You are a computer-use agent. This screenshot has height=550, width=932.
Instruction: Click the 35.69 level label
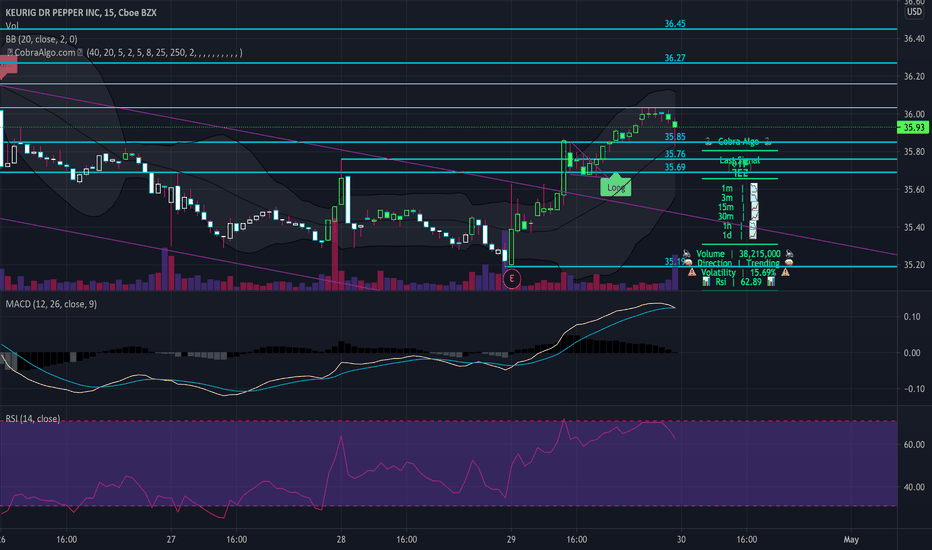(x=675, y=167)
